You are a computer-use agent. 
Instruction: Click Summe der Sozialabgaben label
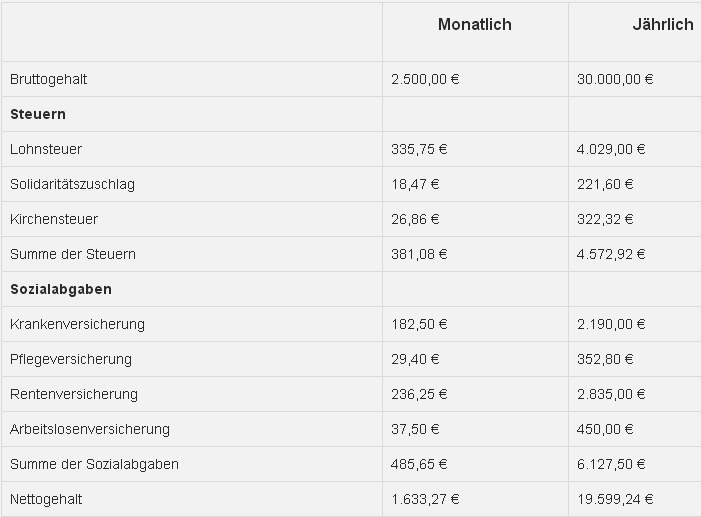(94, 464)
